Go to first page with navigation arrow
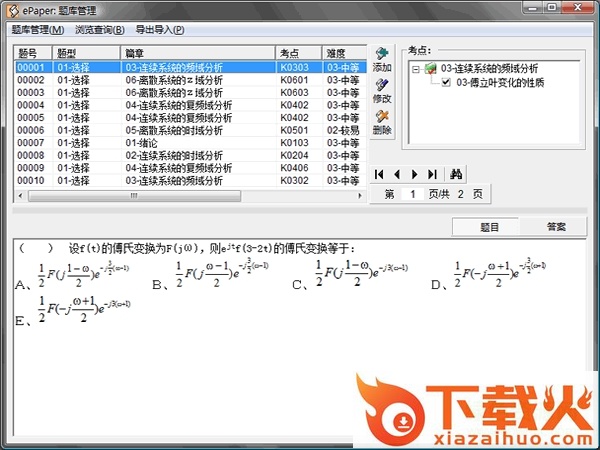The image size is (600, 450). pyautogui.click(x=379, y=174)
